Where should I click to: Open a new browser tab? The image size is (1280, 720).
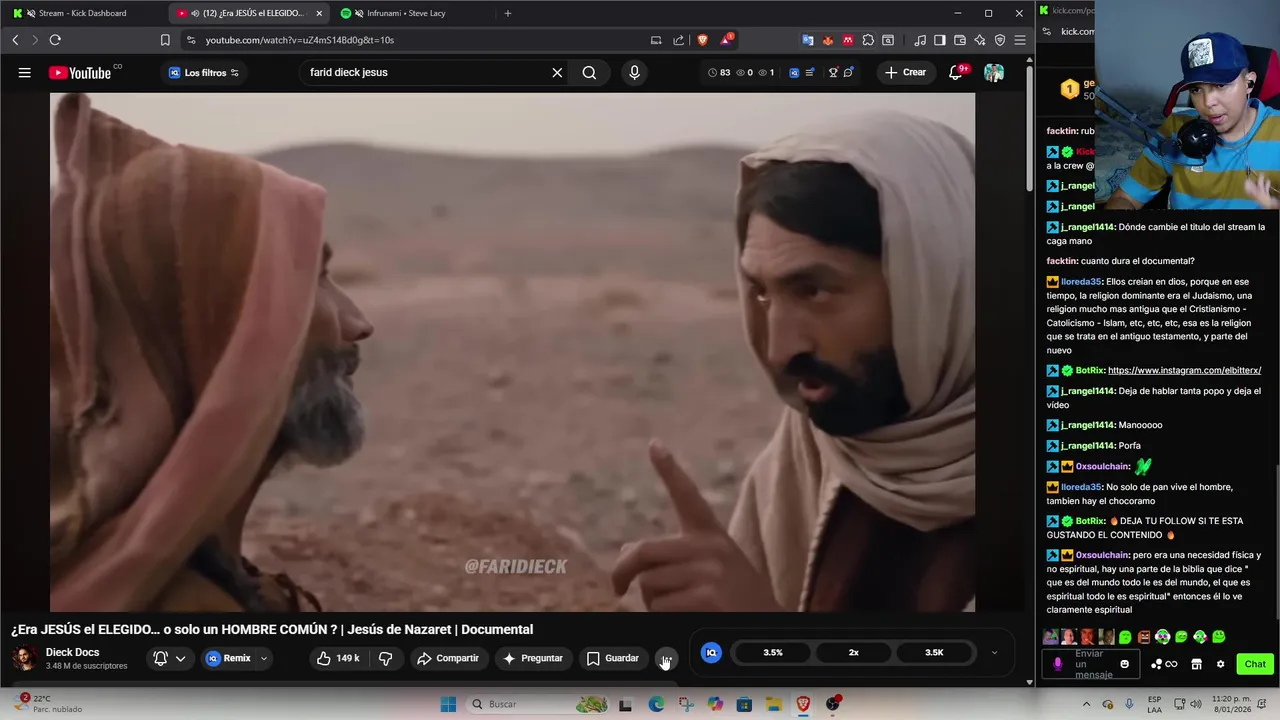click(508, 13)
